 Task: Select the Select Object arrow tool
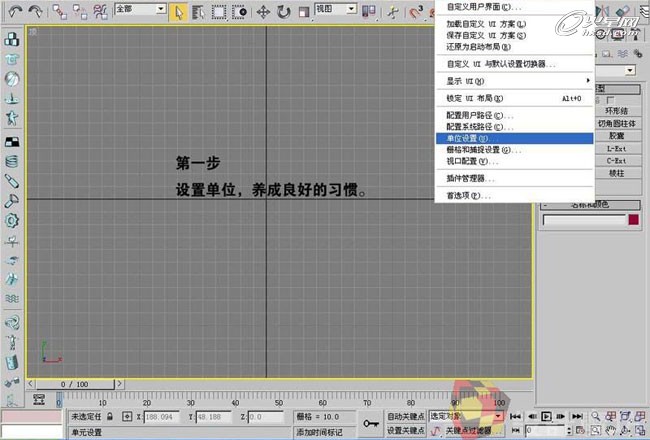[x=178, y=12]
